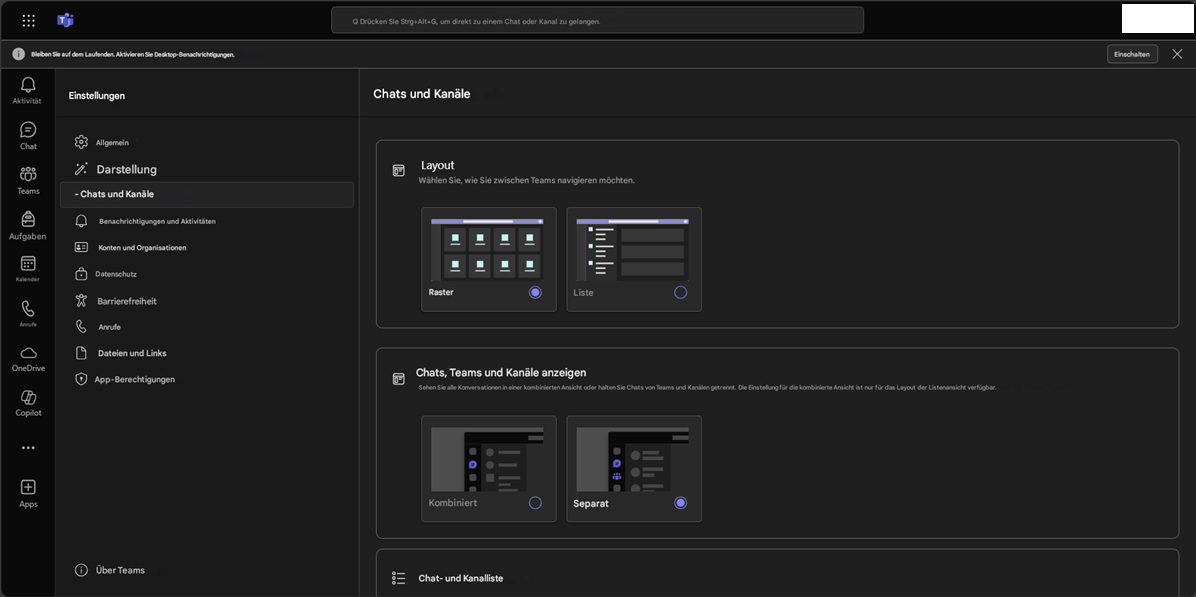Click the Microsoft Teams logo icon
The width and height of the screenshot is (1196, 597).
pyautogui.click(x=66, y=21)
